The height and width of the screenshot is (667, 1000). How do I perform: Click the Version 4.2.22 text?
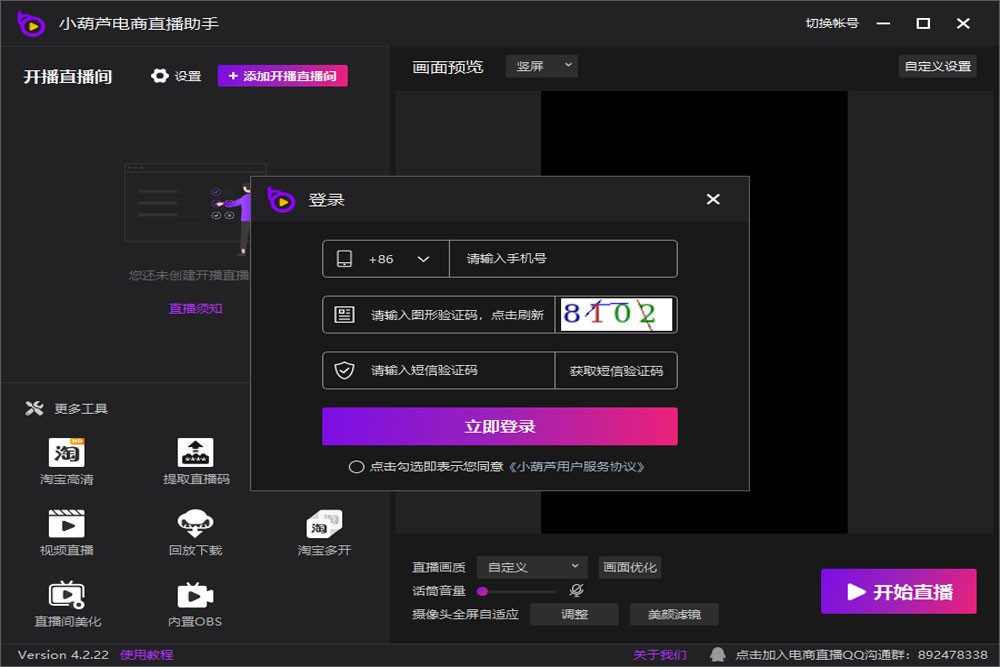pos(63,655)
